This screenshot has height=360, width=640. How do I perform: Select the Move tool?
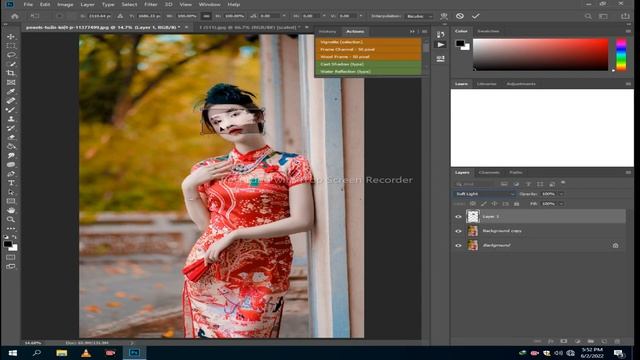11,36
